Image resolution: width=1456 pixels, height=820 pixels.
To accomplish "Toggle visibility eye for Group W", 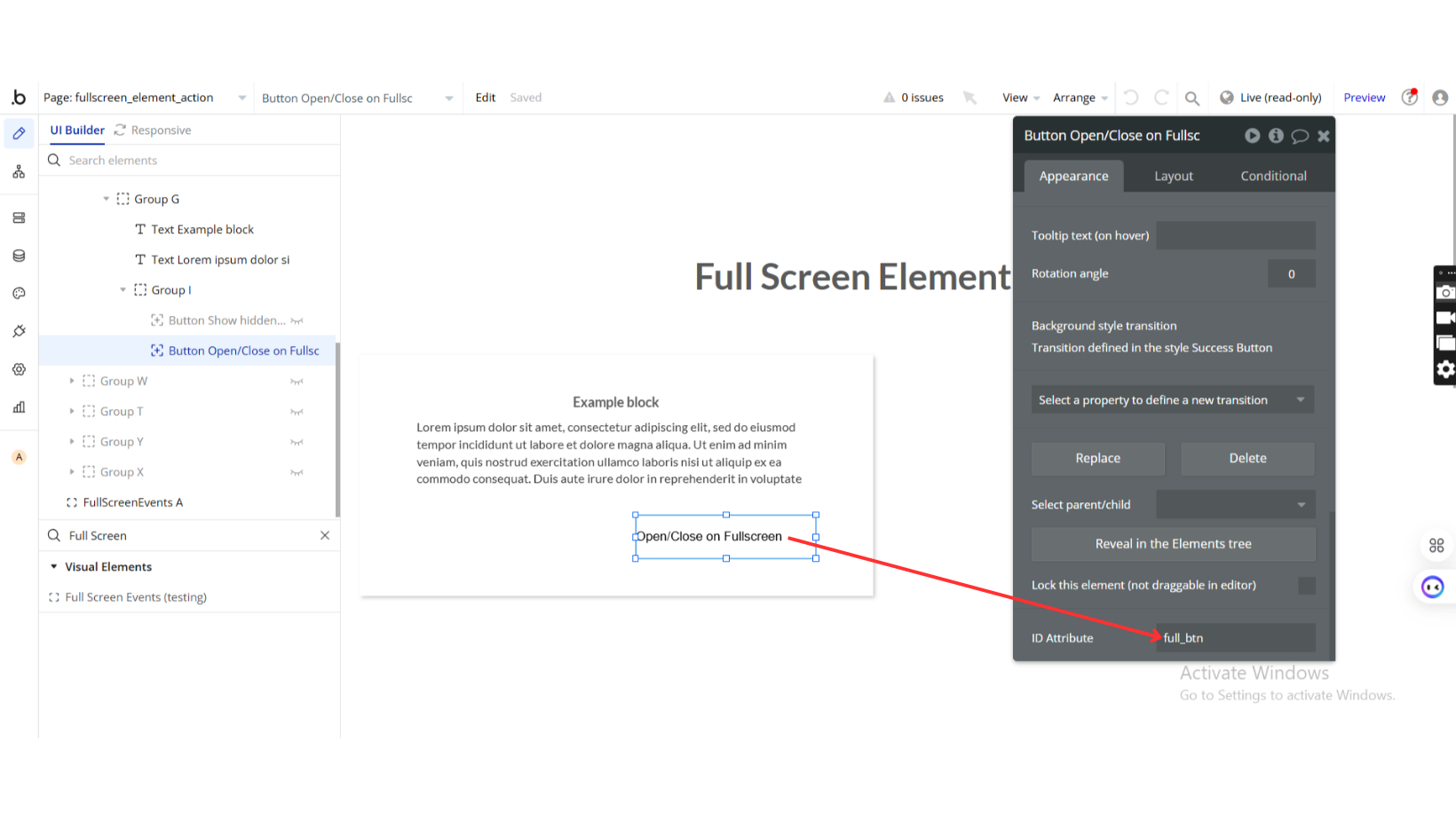I will point(297,382).
